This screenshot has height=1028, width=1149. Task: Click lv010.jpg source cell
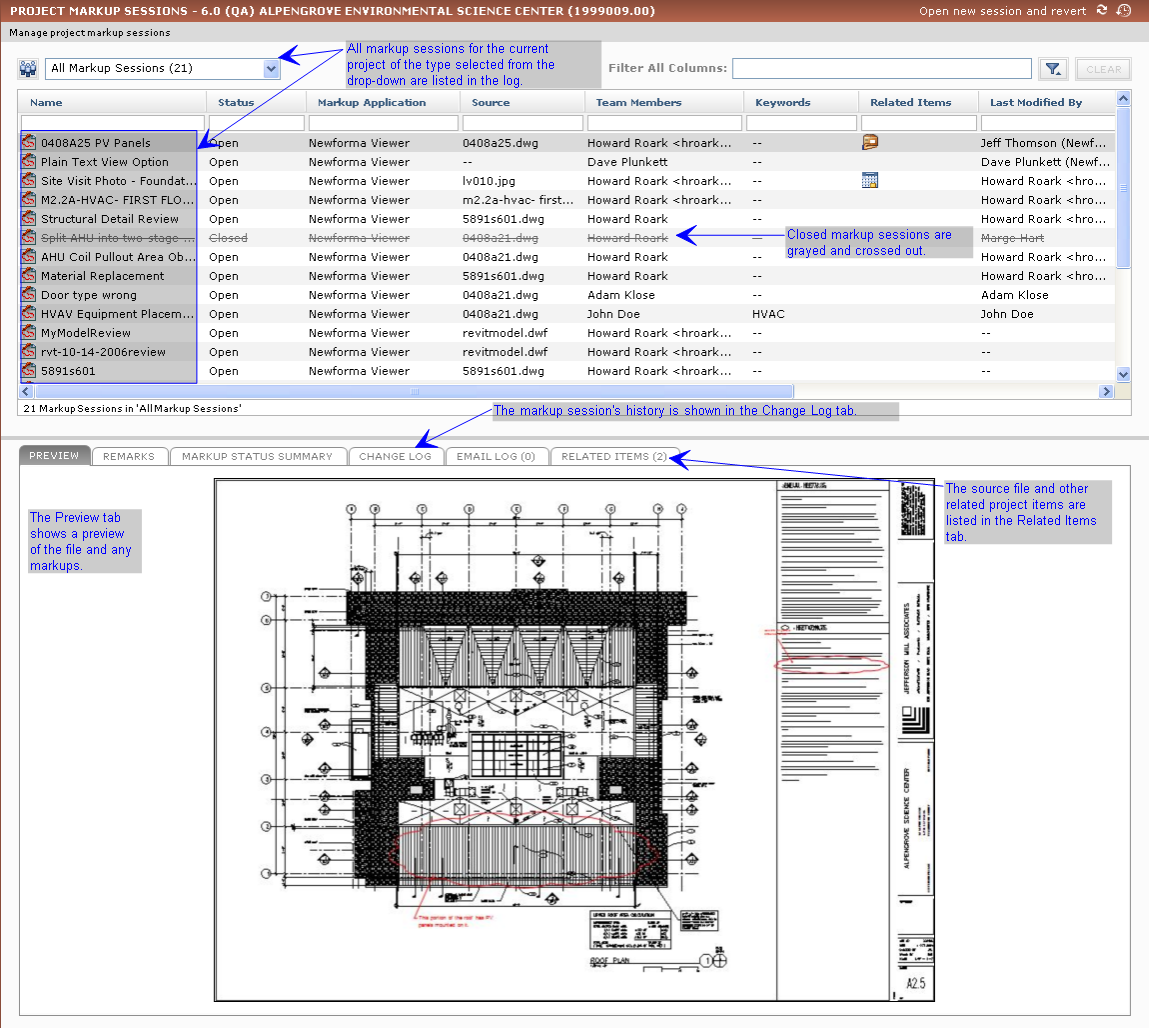489,180
